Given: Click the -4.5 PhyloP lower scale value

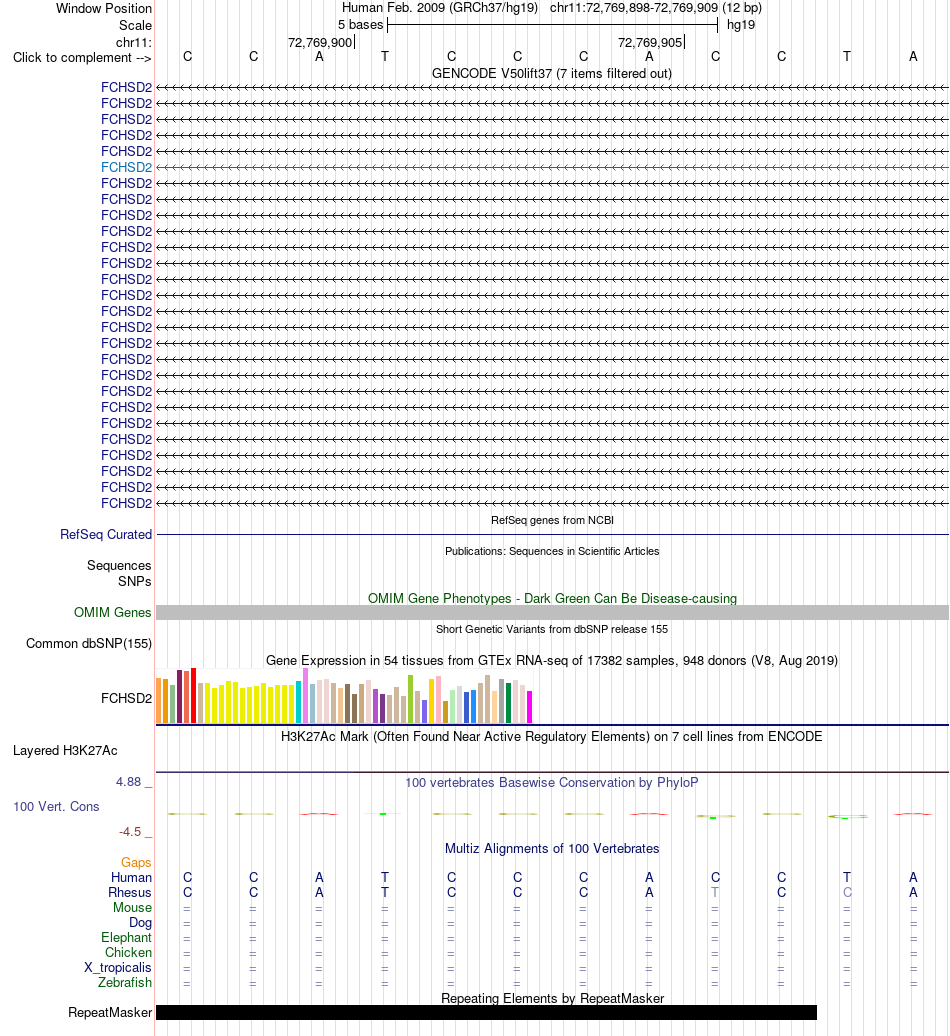Looking at the screenshot, I should coord(130,832).
